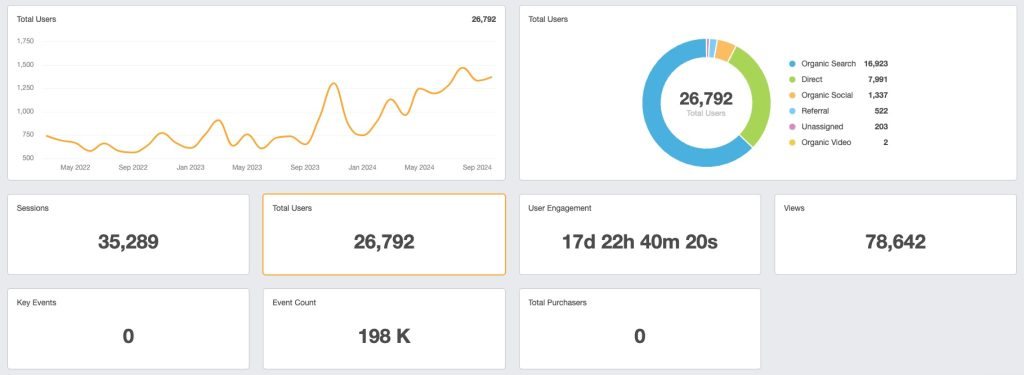Click the May 2024 axis label
The width and height of the screenshot is (1024, 375).
tap(419, 168)
